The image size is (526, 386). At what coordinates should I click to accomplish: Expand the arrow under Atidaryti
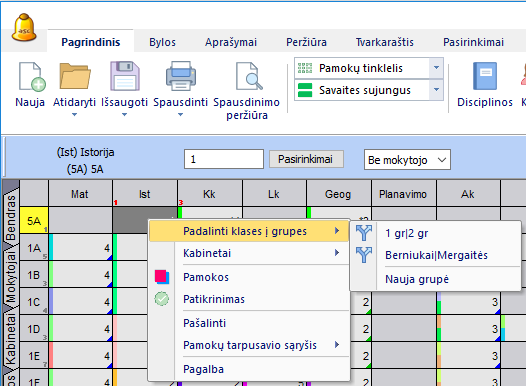point(74,115)
